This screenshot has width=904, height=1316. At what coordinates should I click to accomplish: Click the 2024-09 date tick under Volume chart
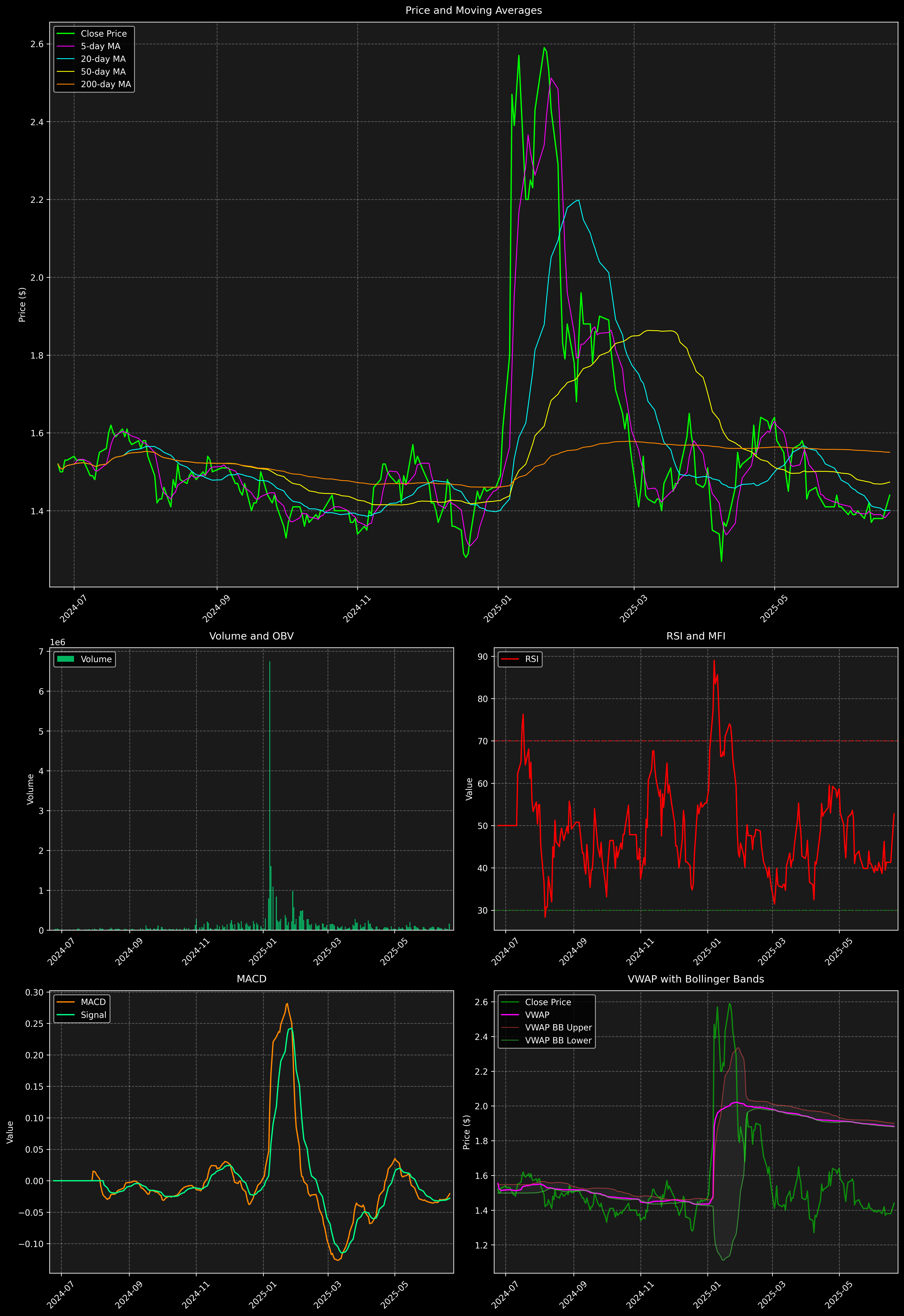[x=129, y=952]
